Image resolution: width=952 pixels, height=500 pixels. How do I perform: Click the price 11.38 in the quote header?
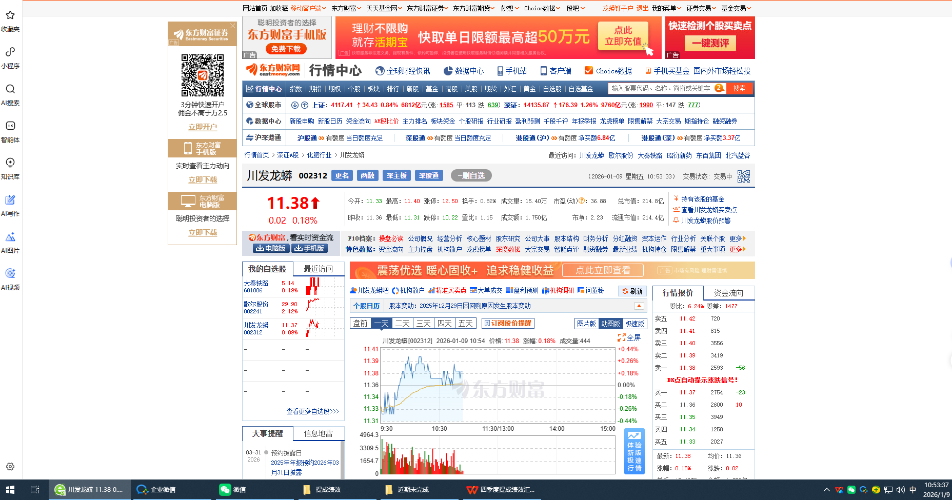point(288,203)
